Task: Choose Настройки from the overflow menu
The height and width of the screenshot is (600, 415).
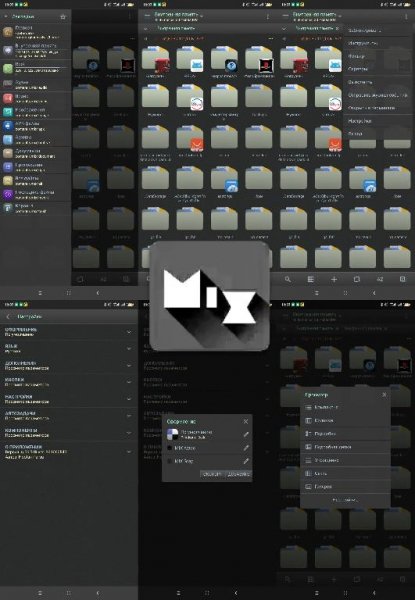Action: (x=379, y=121)
